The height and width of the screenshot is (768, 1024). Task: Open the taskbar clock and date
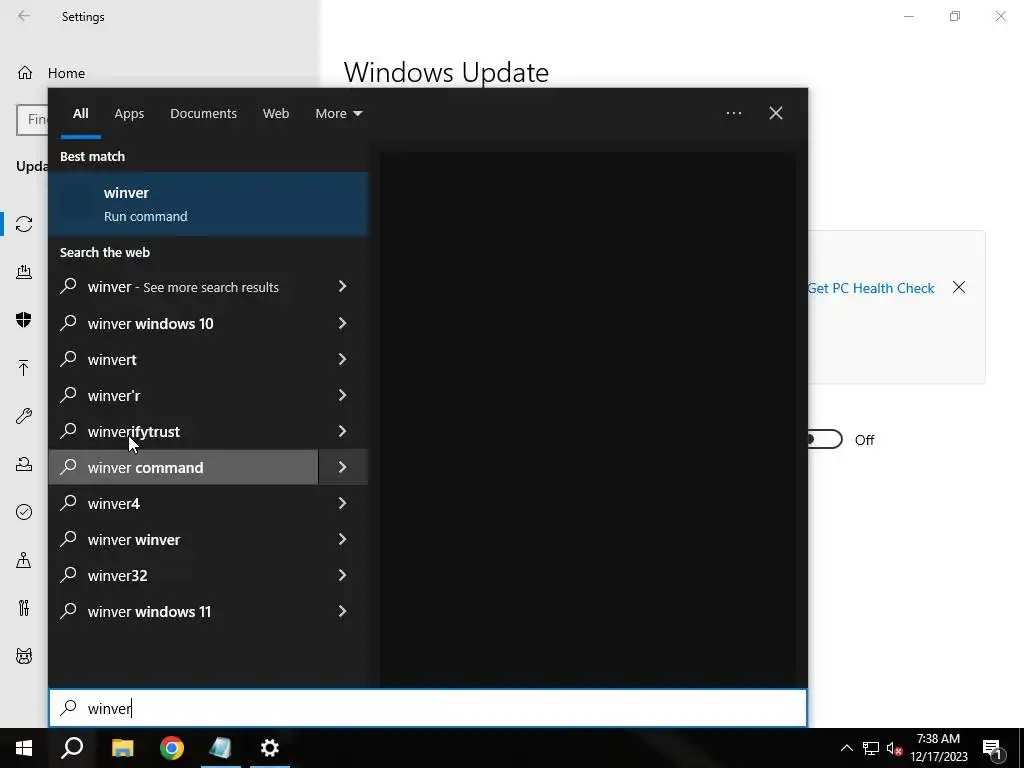pos(938,748)
